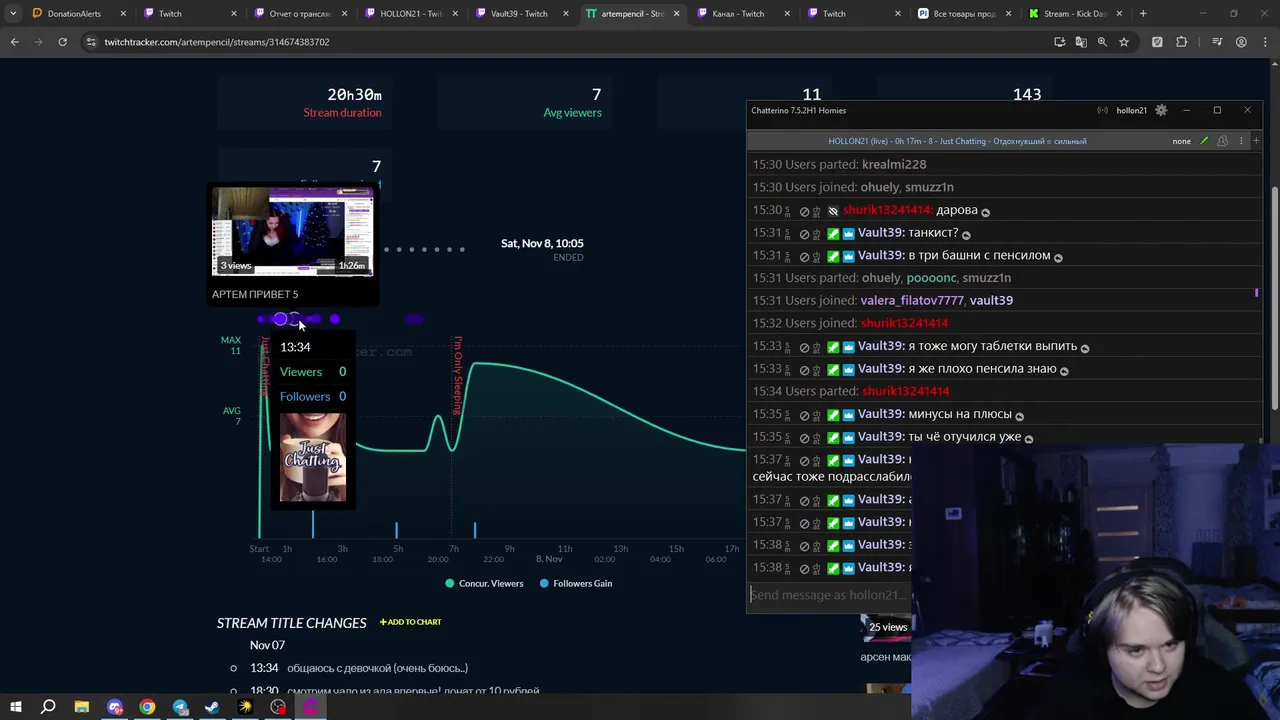Switch to Vault39 - Twitch browser tab
The height and width of the screenshot is (720, 1280).
(x=519, y=14)
